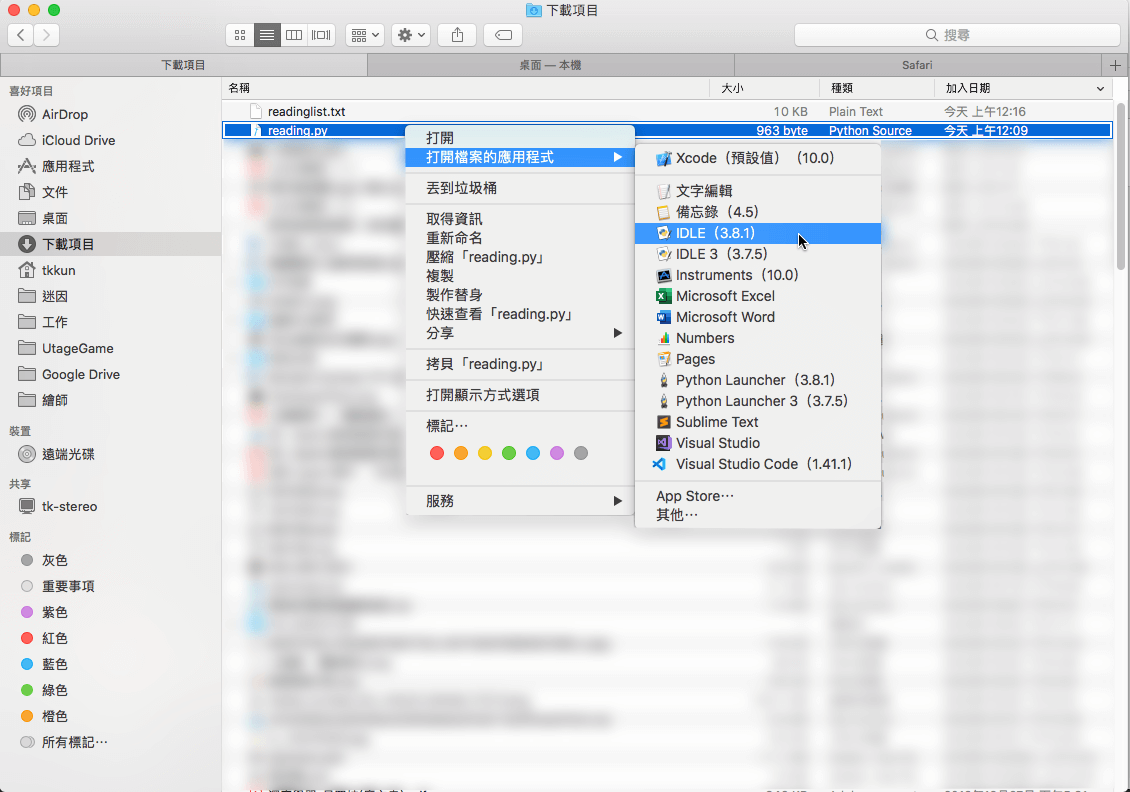Image resolution: width=1130 pixels, height=792 pixels.
Task: Choose 打開顯示方式選項 in context menu
Action: [520, 395]
